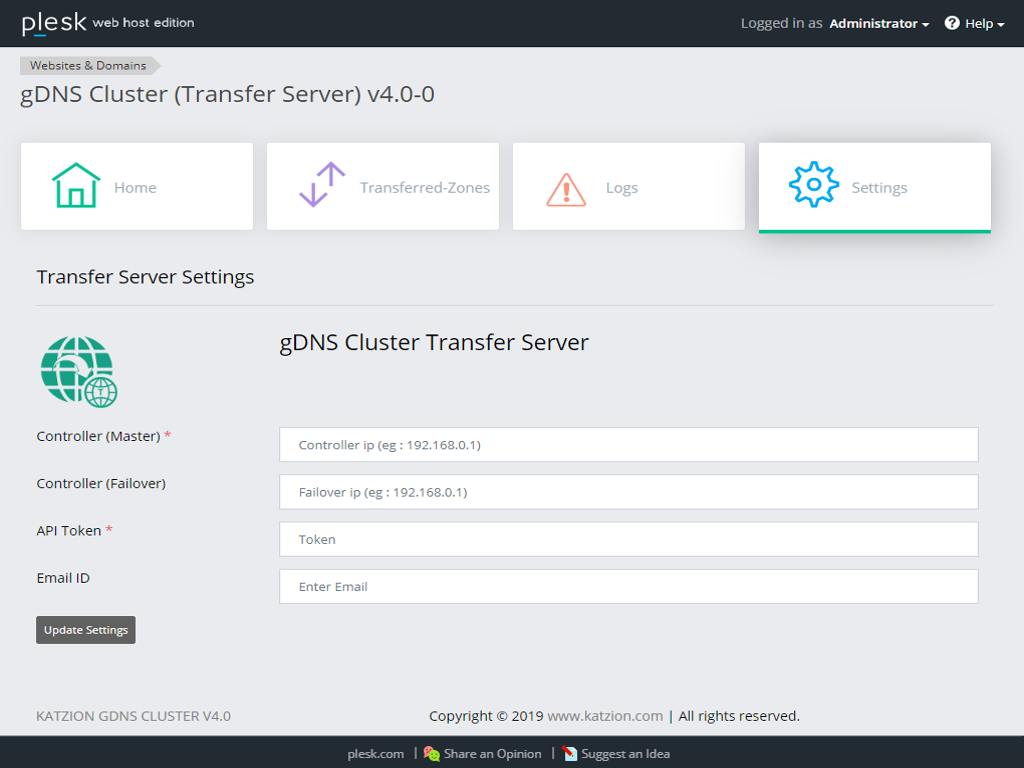Viewport: 1024px width, 768px height.
Task: Click the gDNS globe logo icon
Action: click(79, 371)
